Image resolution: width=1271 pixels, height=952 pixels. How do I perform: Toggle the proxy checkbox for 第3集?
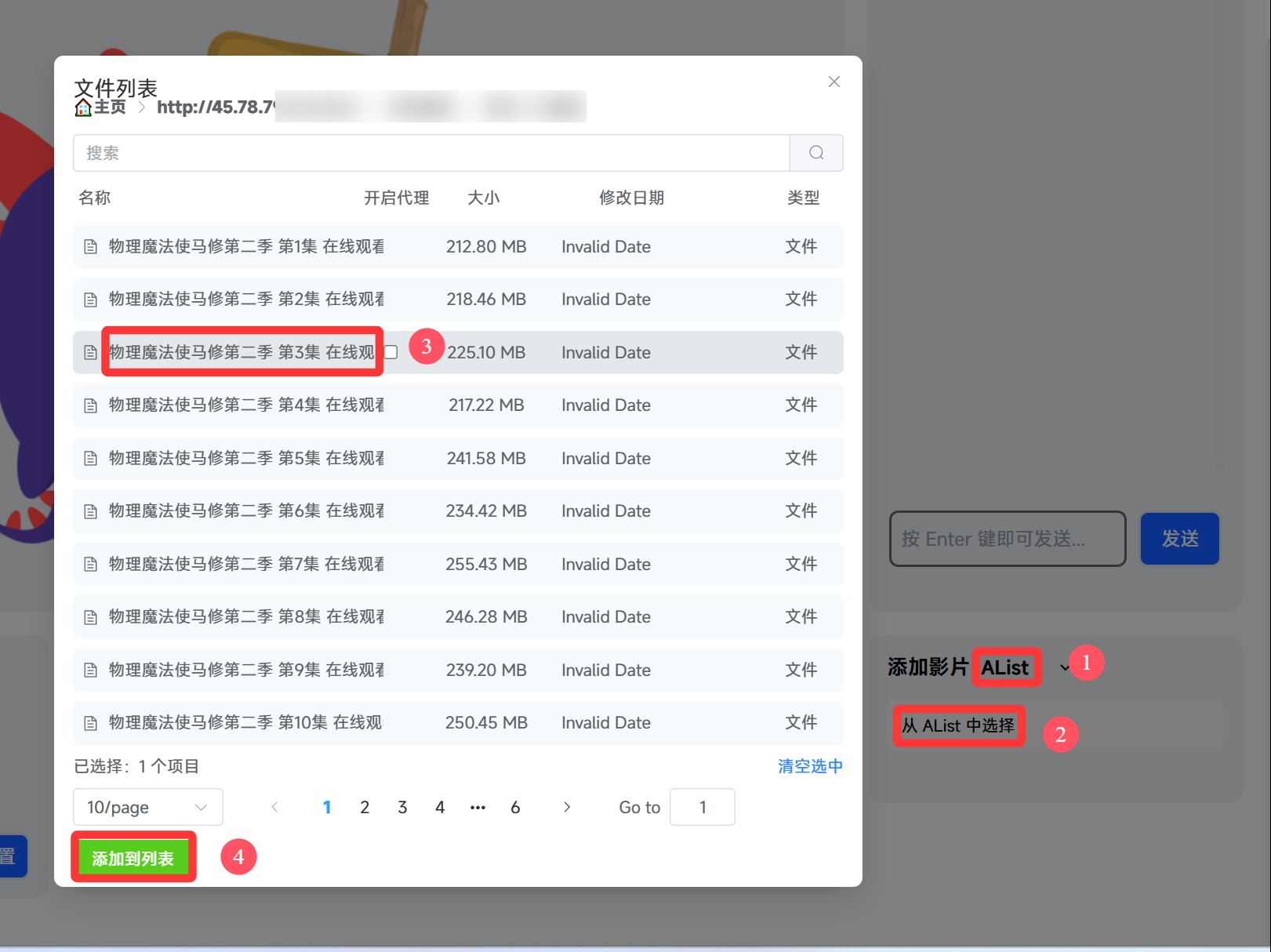pyautogui.click(x=391, y=352)
